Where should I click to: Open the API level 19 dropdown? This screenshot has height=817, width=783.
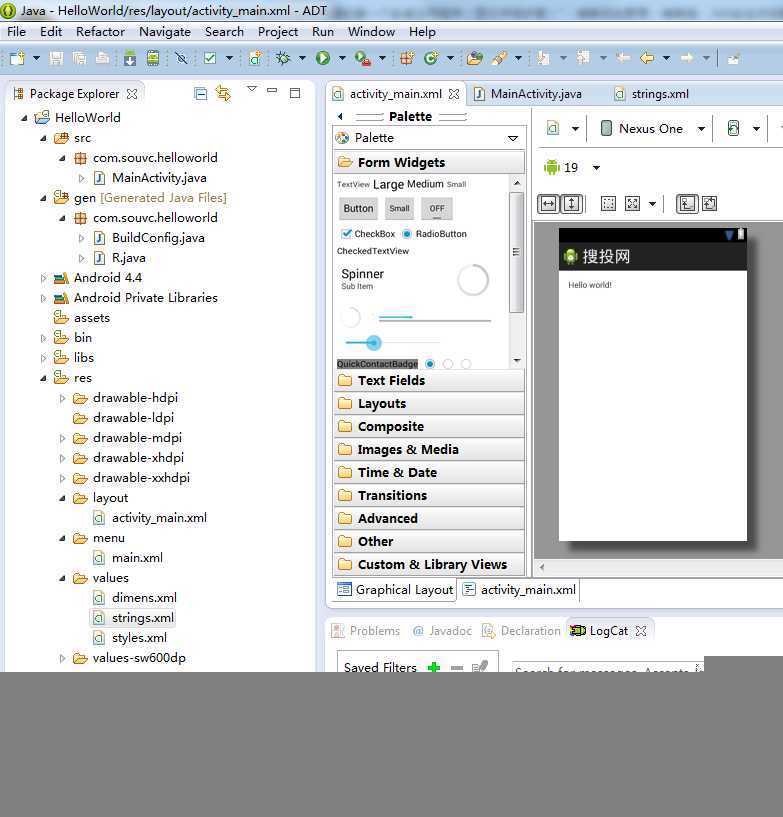pyautogui.click(x=596, y=168)
